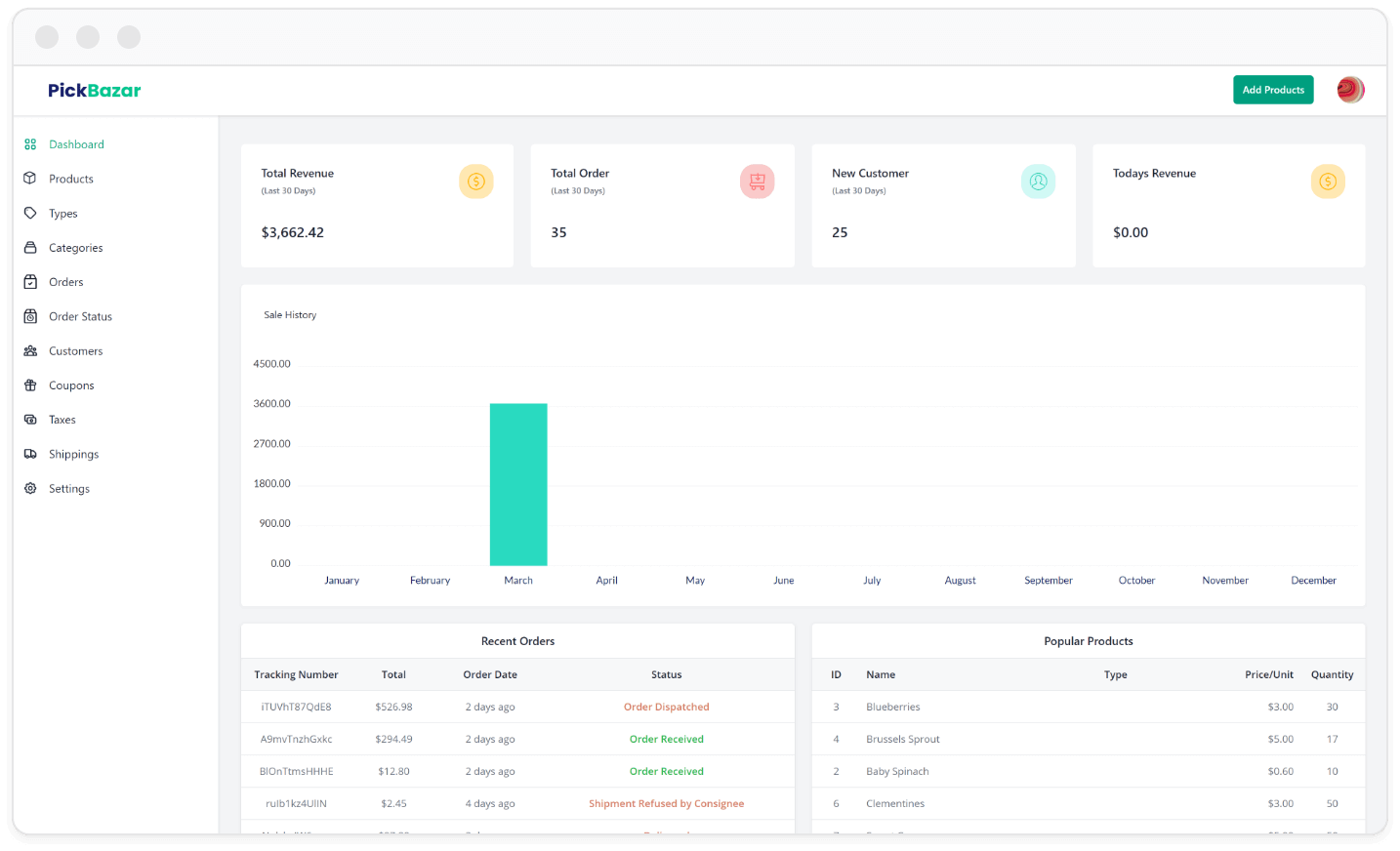The width and height of the screenshot is (1400, 851).
Task: Click the Dashboard grid icon in sidebar
Action: pos(30,144)
